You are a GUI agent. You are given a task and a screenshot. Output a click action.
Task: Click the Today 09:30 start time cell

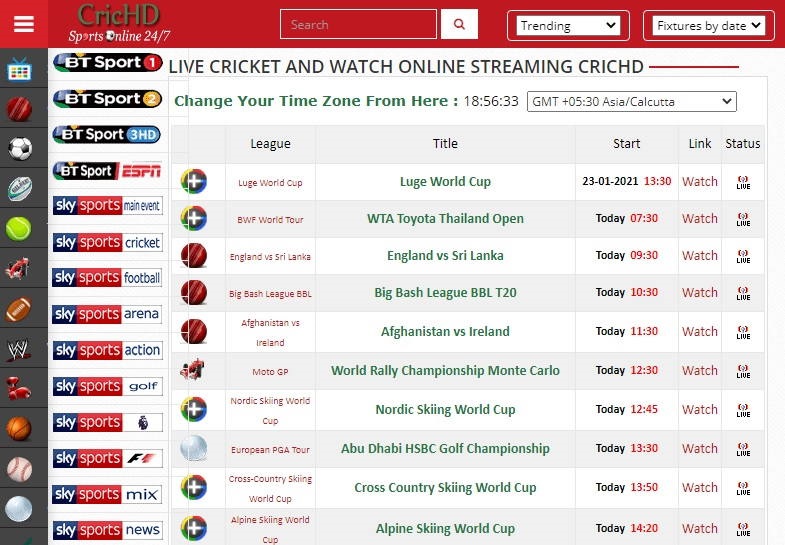627,255
